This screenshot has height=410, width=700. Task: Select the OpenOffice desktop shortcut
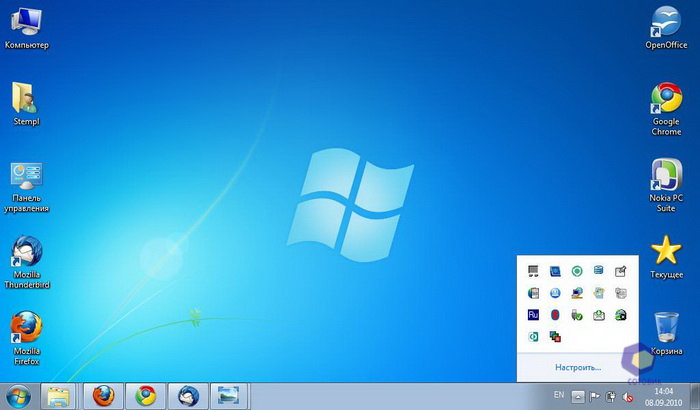click(x=666, y=25)
